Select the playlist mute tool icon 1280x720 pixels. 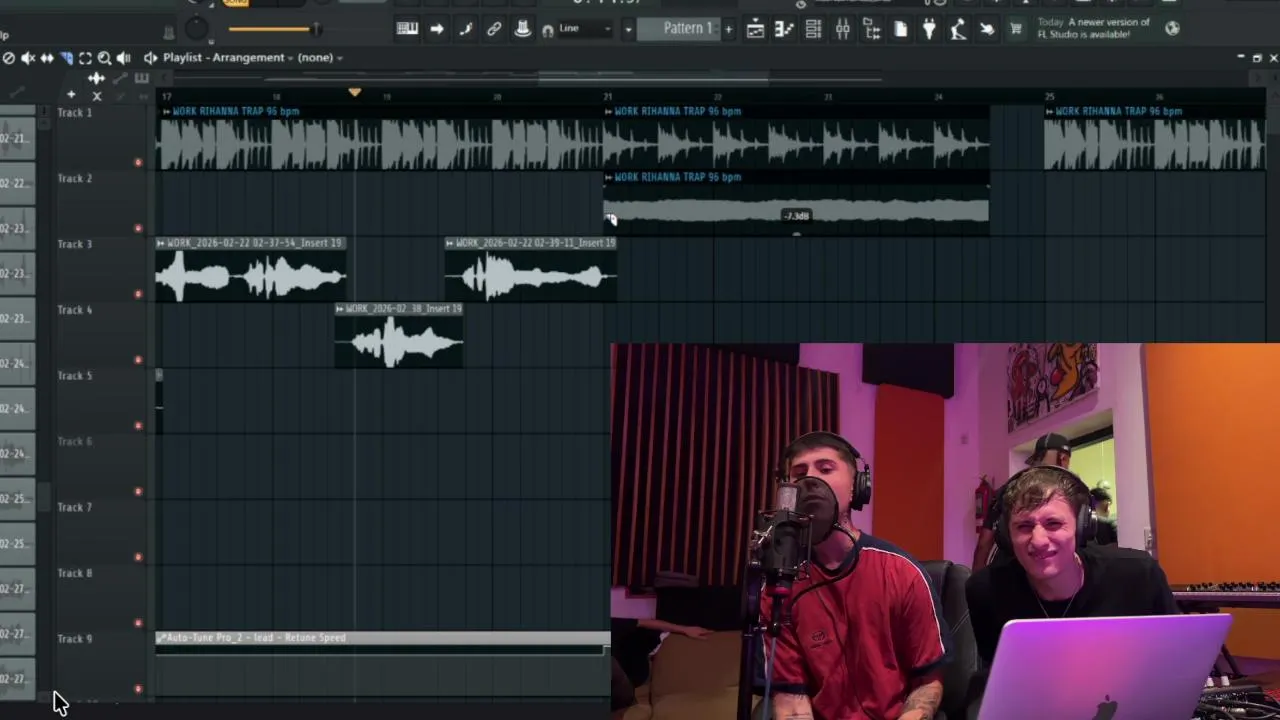pyautogui.click(x=28, y=58)
